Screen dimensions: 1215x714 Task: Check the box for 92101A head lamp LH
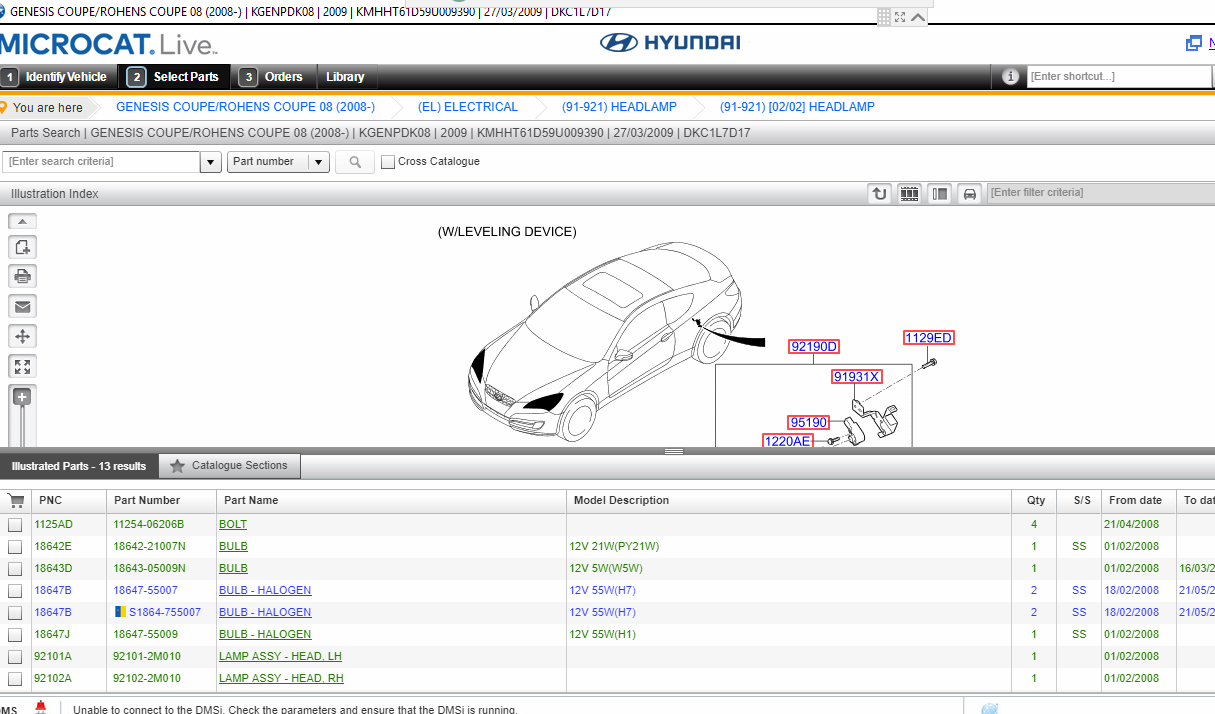pyautogui.click(x=15, y=657)
